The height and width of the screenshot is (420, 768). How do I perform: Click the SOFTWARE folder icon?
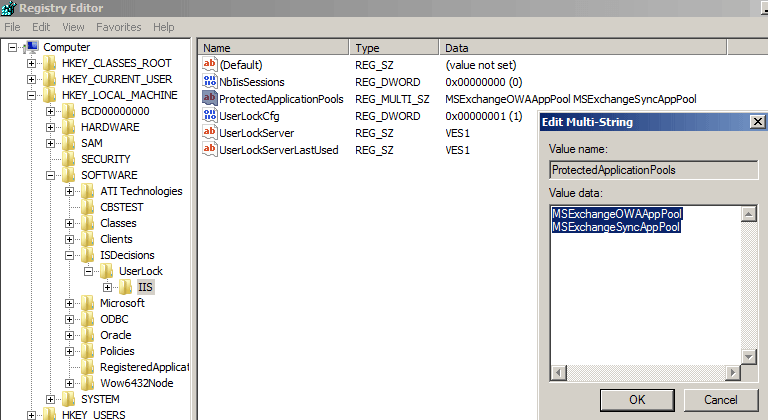click(69, 175)
